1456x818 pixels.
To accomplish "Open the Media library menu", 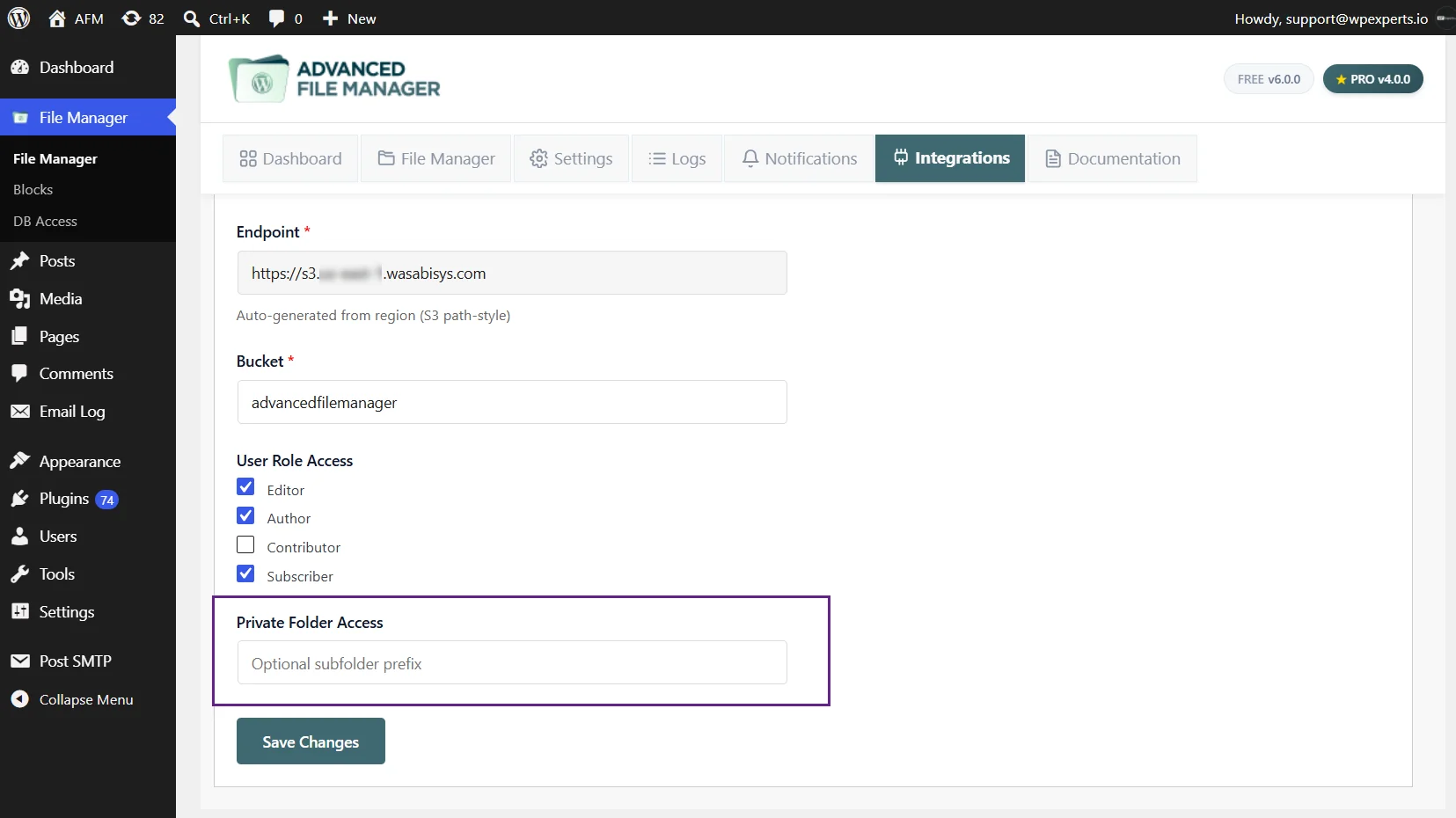I will coord(88,298).
